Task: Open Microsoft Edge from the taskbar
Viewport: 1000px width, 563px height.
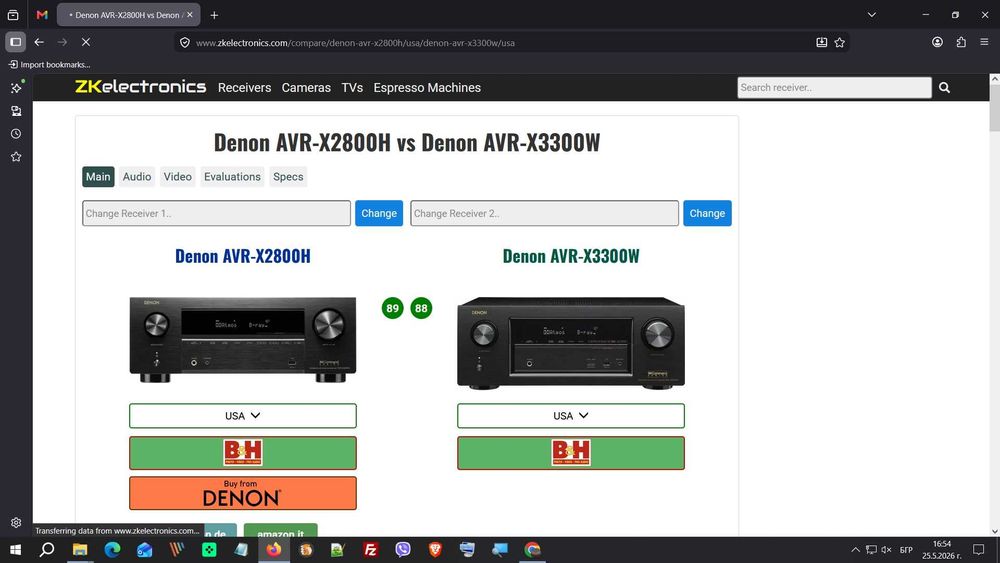Action: click(112, 550)
